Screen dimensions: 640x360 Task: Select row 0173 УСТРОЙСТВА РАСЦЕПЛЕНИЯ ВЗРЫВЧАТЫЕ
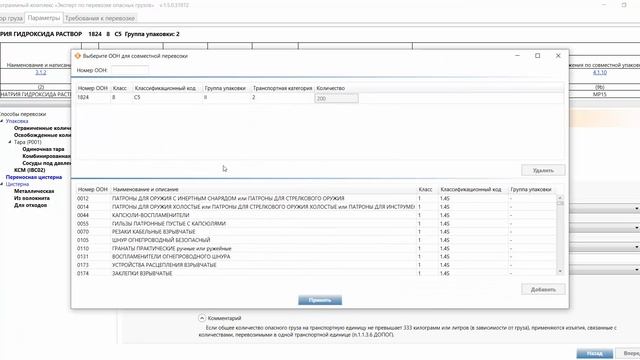(316, 265)
